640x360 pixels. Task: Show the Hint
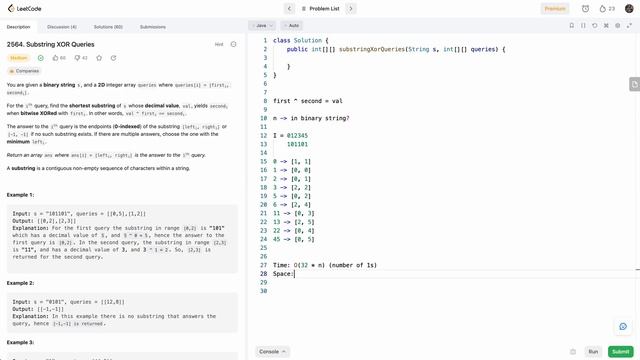coord(219,44)
